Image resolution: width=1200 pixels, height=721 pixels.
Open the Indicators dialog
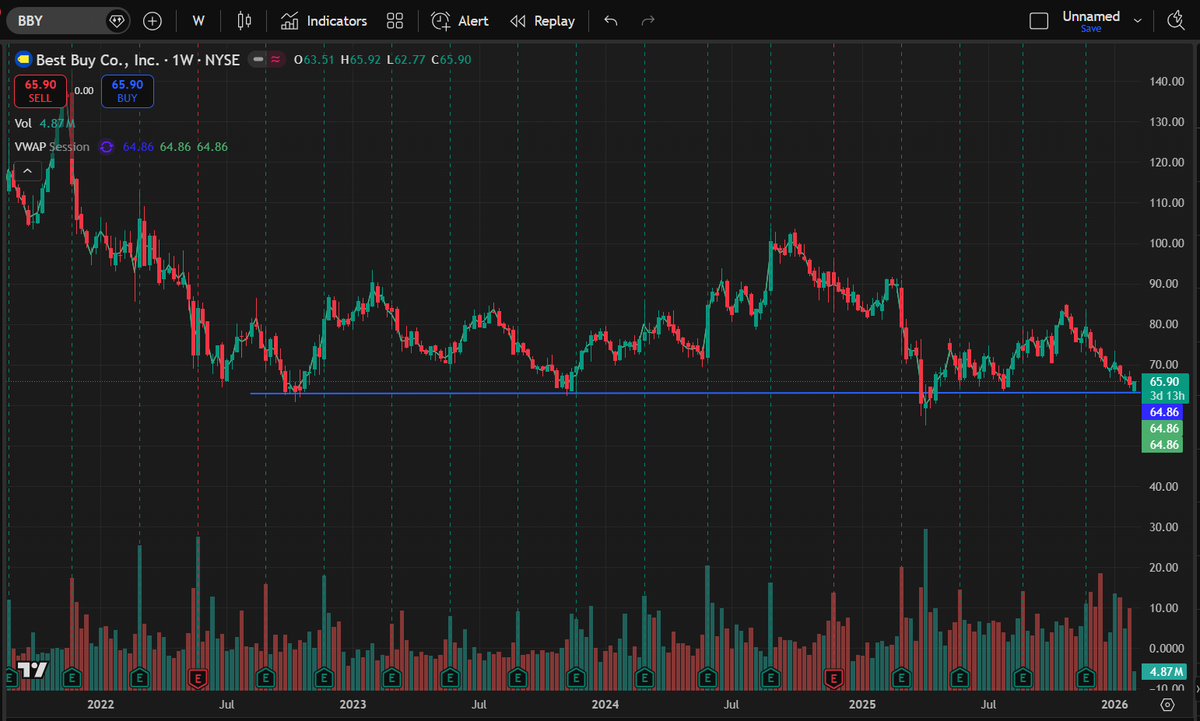(x=323, y=20)
